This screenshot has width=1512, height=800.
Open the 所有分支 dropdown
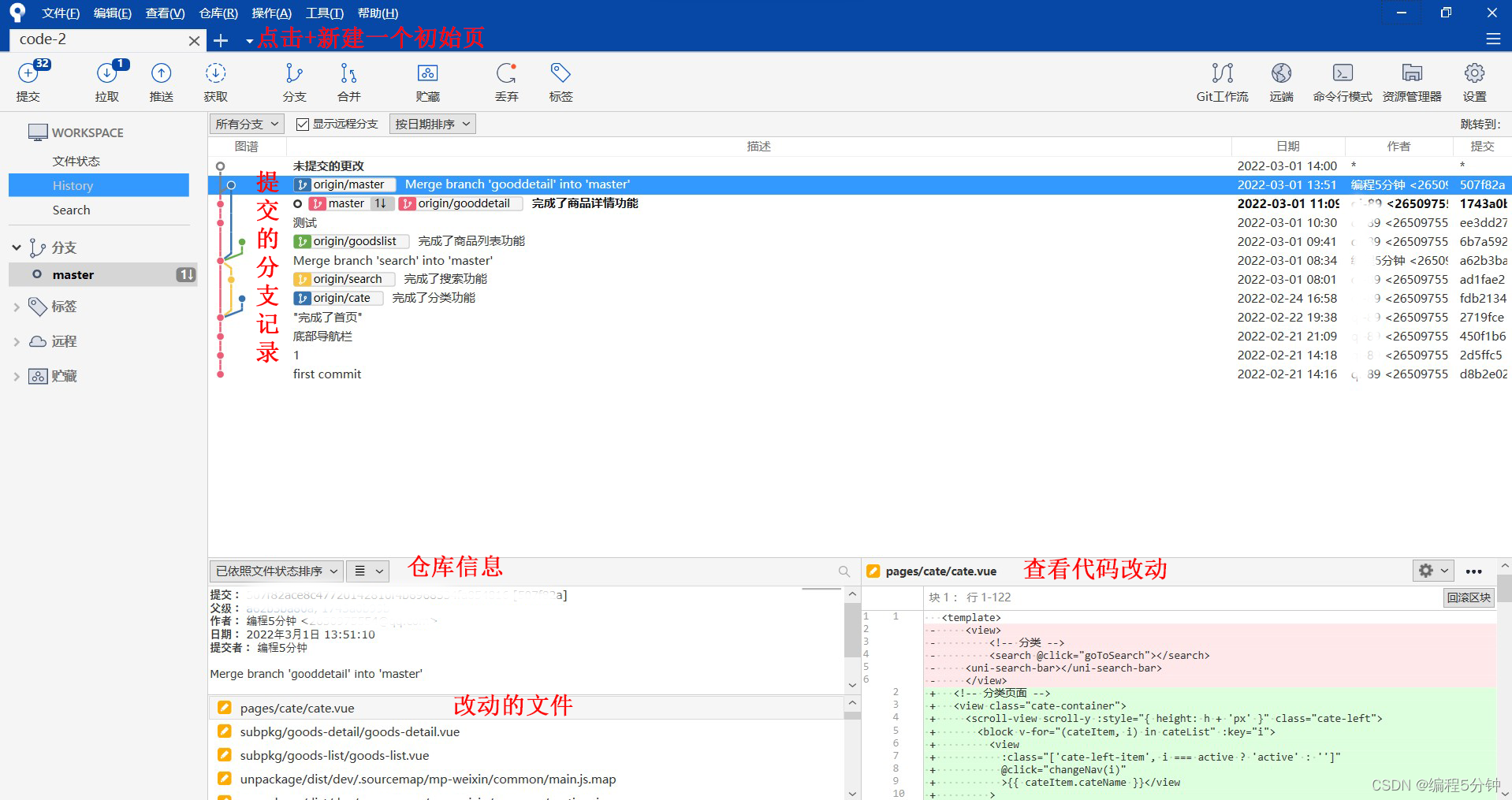click(247, 124)
